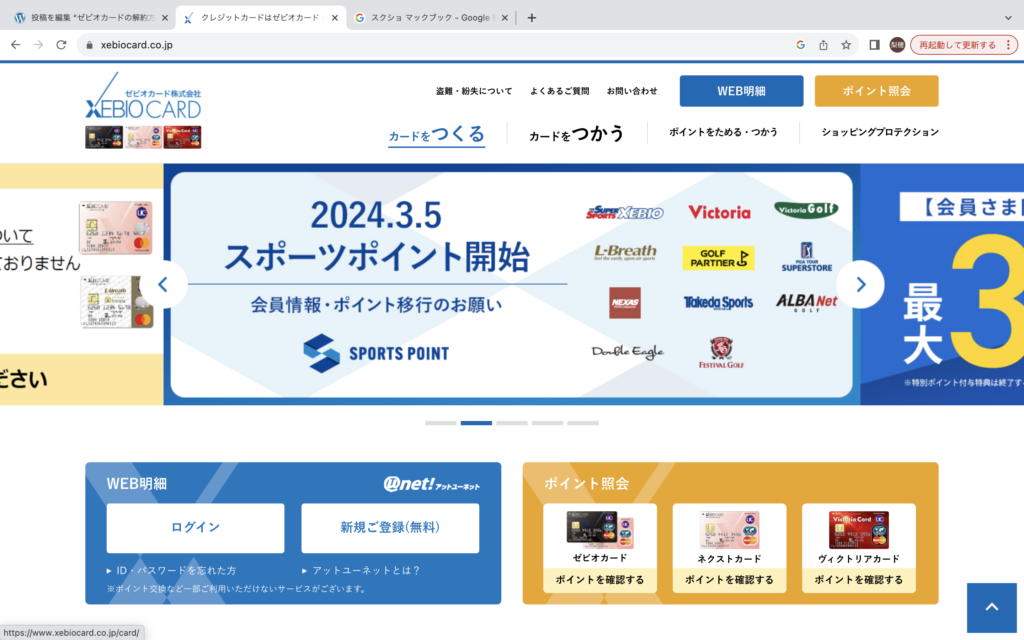Click the profile avatar icon
The image size is (1024, 640).
click(x=897, y=45)
